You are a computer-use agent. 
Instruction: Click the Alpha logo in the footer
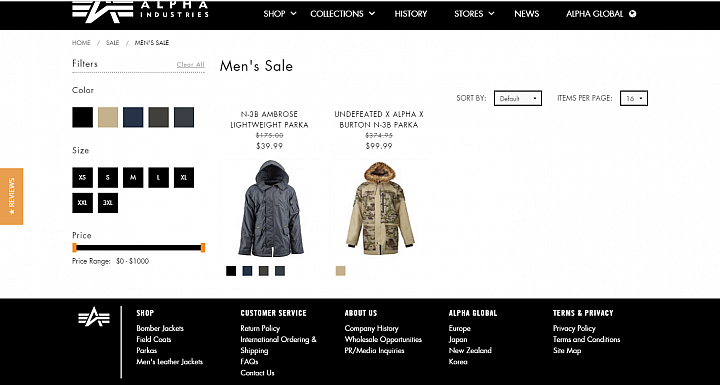coord(94,317)
